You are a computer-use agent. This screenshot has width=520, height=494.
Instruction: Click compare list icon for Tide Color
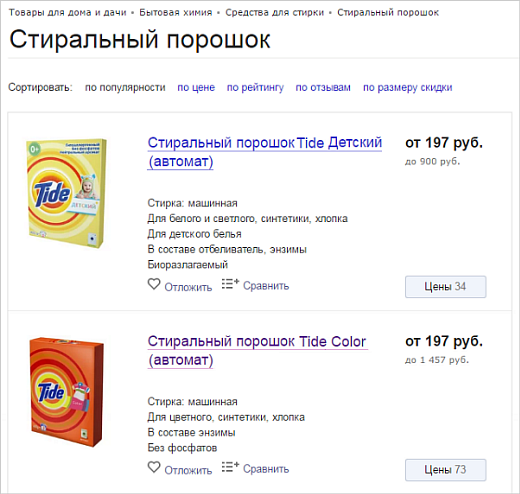tap(230, 467)
